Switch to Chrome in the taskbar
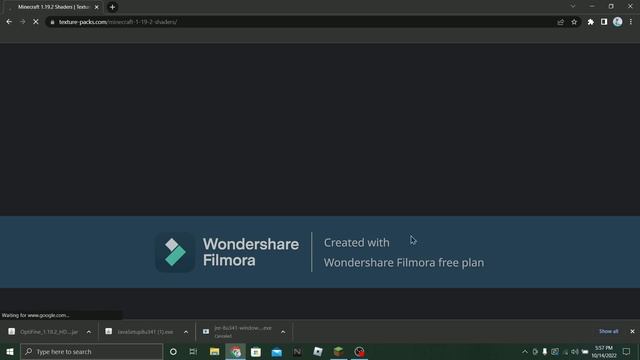 click(236, 352)
